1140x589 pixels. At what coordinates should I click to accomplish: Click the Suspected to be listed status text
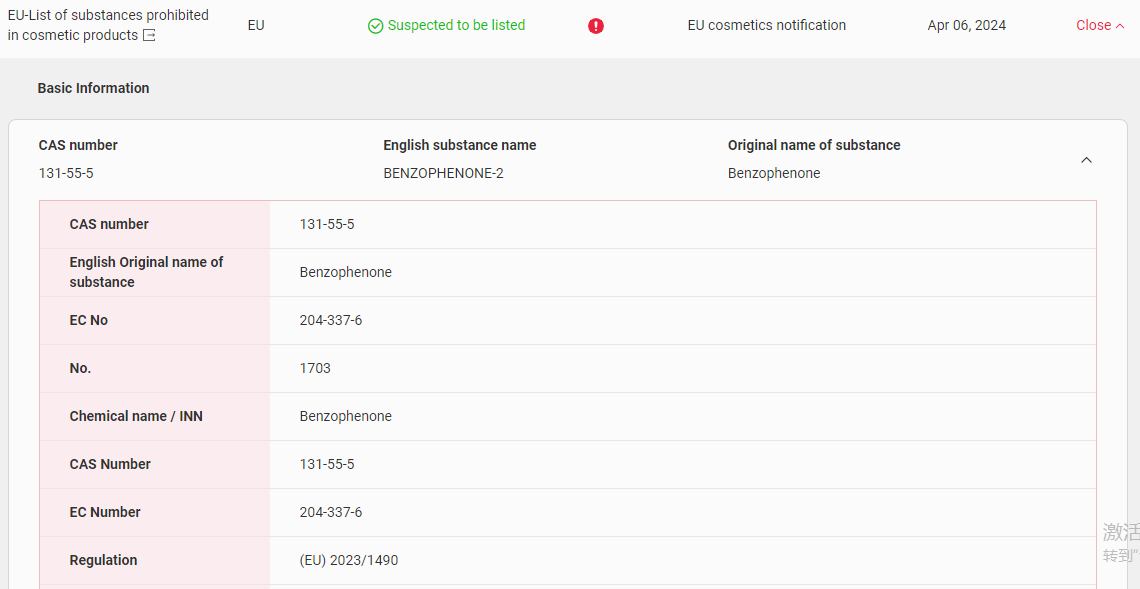[456, 25]
